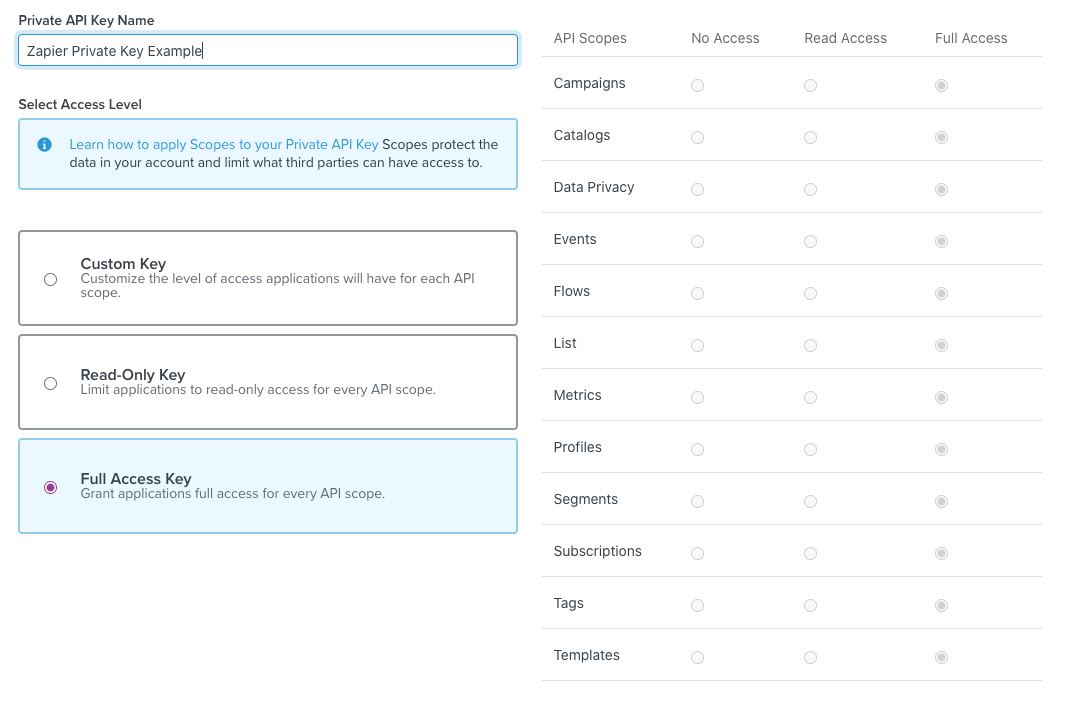Set List scope to Full Access
This screenshot has width=1073, height=718.
(x=941, y=346)
